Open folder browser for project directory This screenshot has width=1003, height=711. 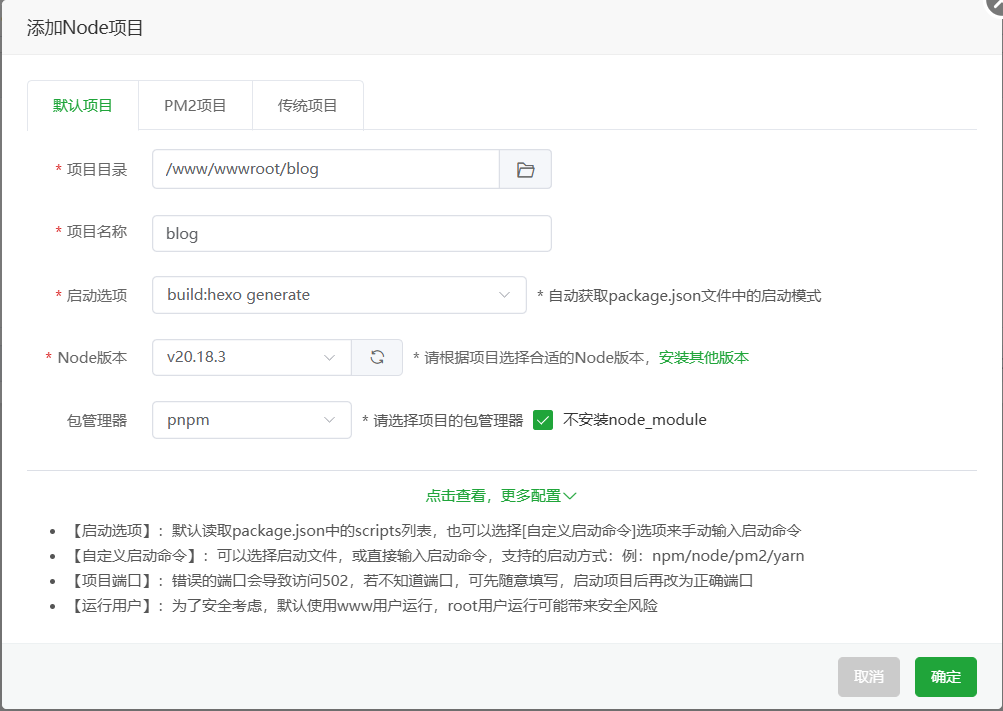[525, 169]
